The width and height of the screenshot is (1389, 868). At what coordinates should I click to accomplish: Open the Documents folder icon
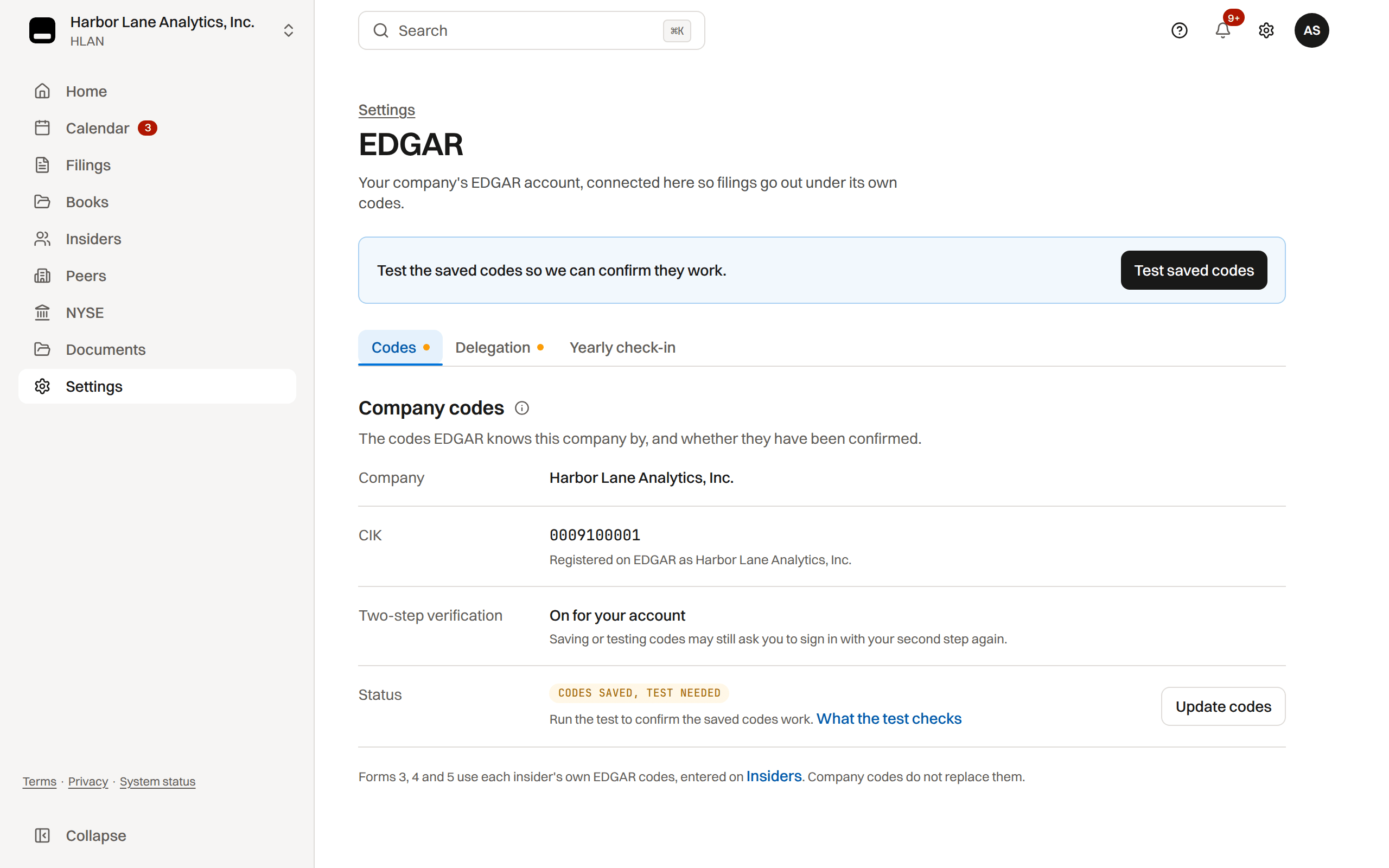(x=42, y=349)
